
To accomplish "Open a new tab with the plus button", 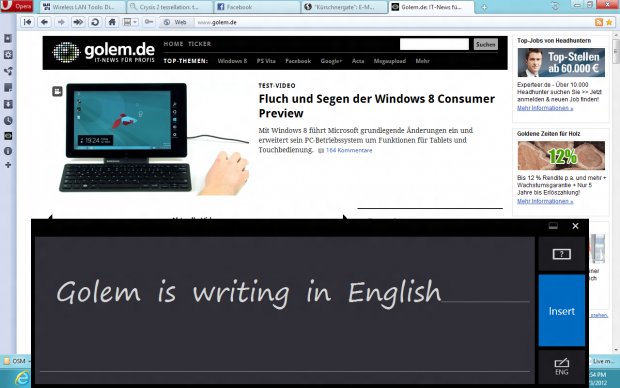I will (484, 7).
